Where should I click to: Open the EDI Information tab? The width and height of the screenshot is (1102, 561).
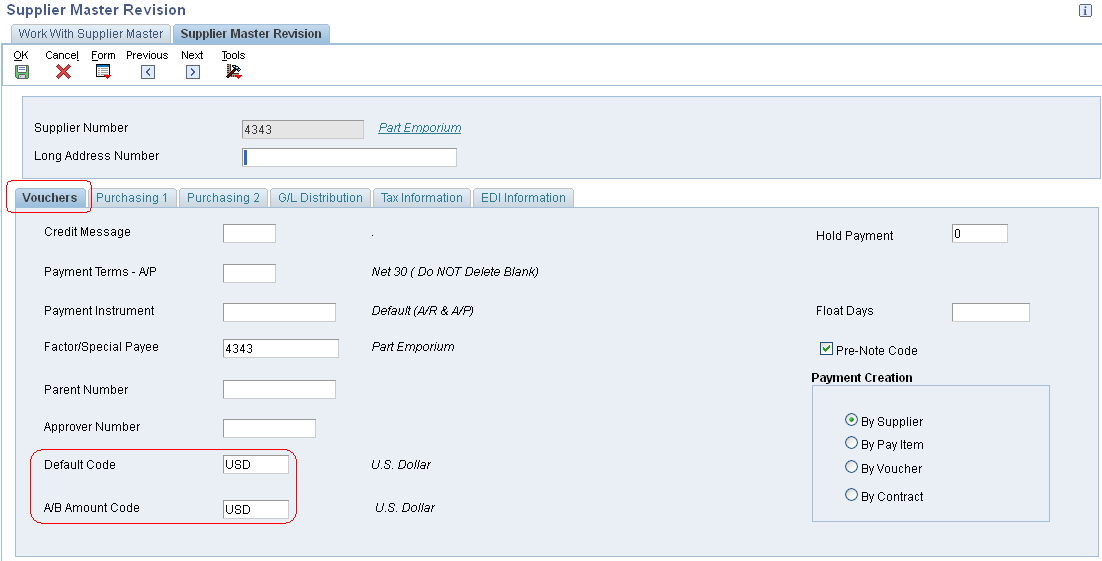point(523,198)
